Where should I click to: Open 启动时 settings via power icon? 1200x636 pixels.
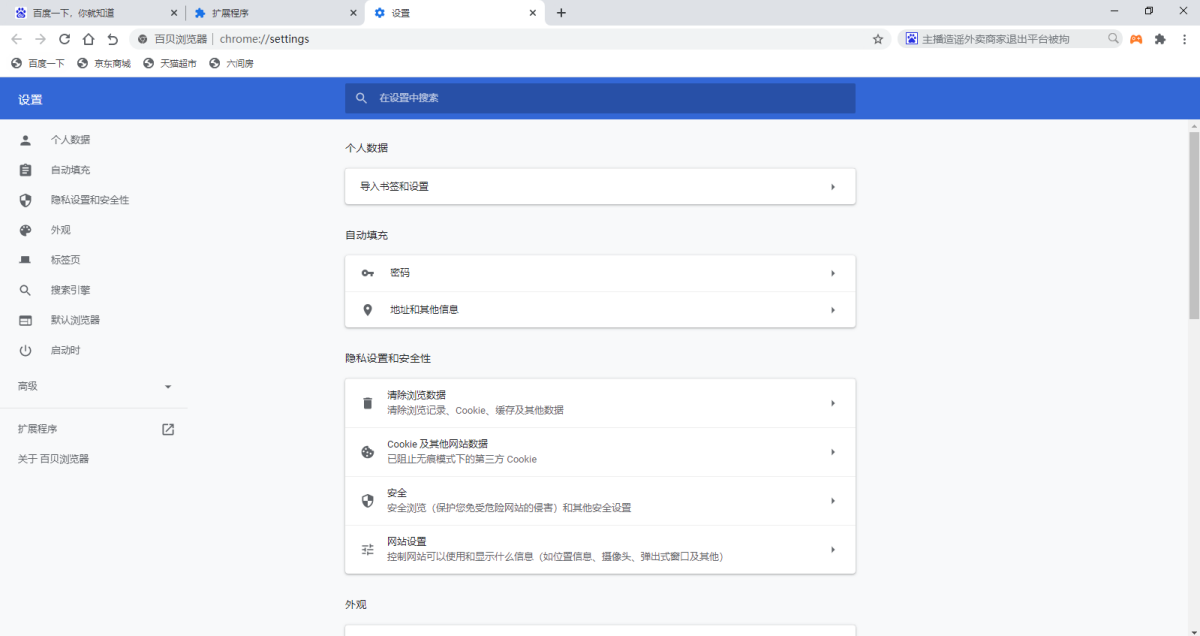pyautogui.click(x=25, y=350)
